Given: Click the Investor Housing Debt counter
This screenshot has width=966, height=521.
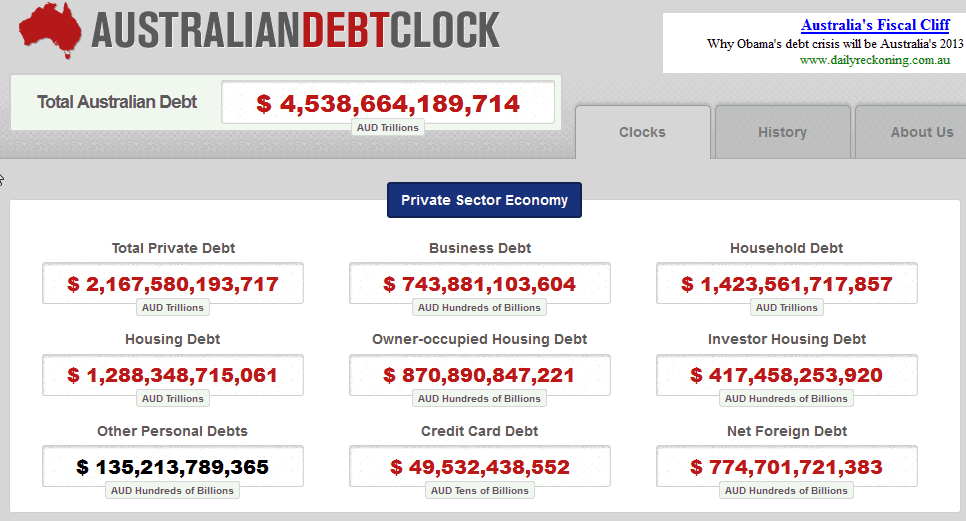Looking at the screenshot, I should coord(786,376).
